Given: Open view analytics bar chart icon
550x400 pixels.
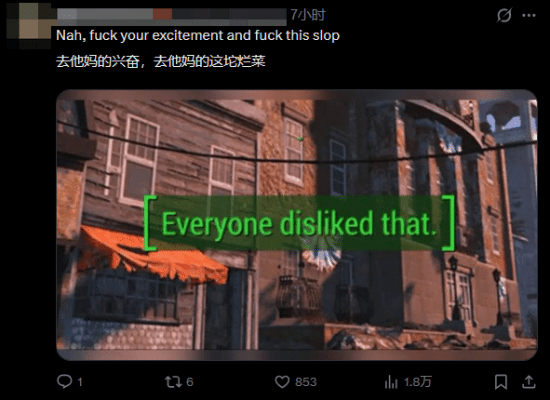Looking at the screenshot, I should (x=391, y=382).
